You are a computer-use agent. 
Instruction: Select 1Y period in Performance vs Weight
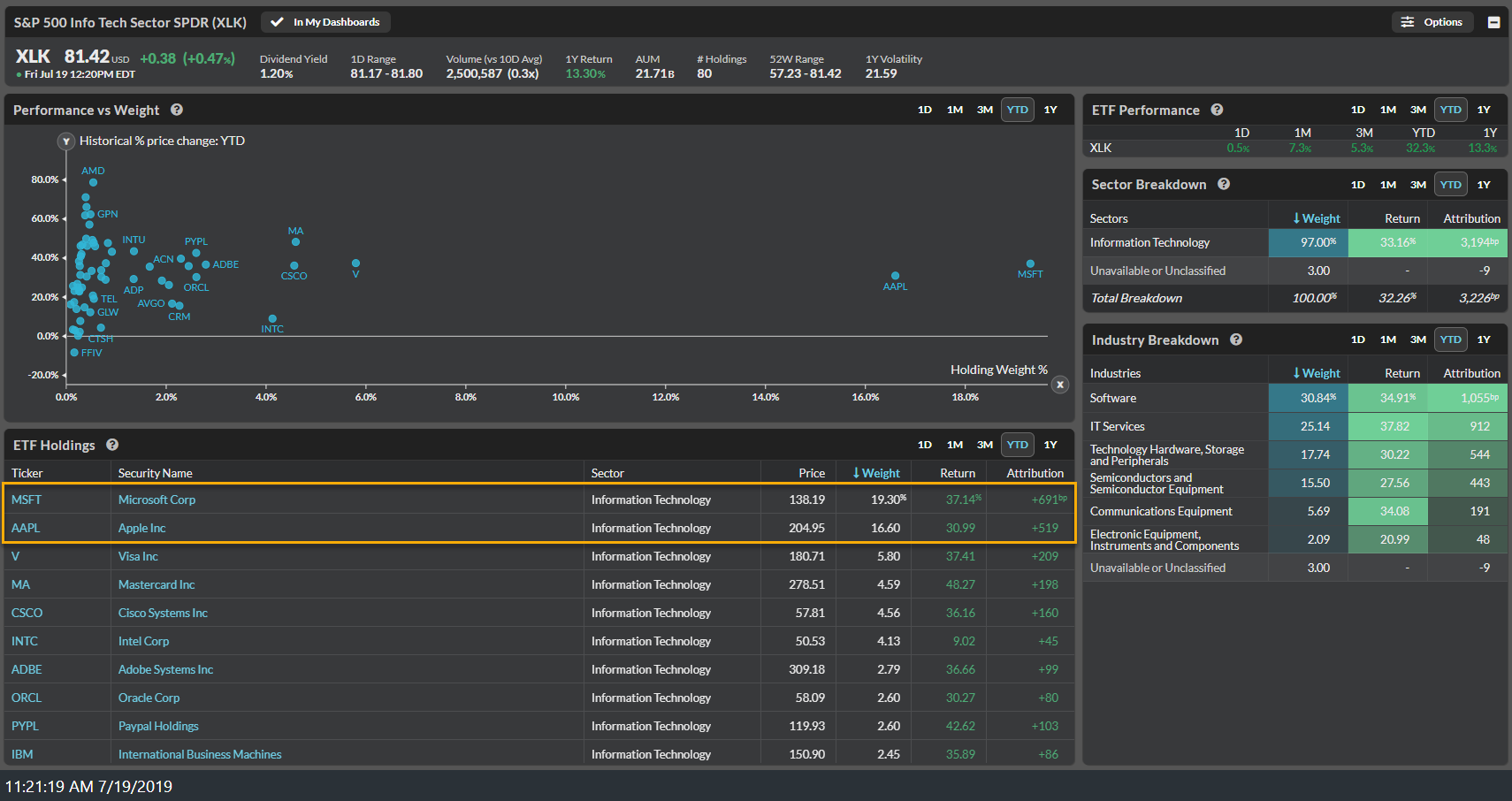[1050, 110]
